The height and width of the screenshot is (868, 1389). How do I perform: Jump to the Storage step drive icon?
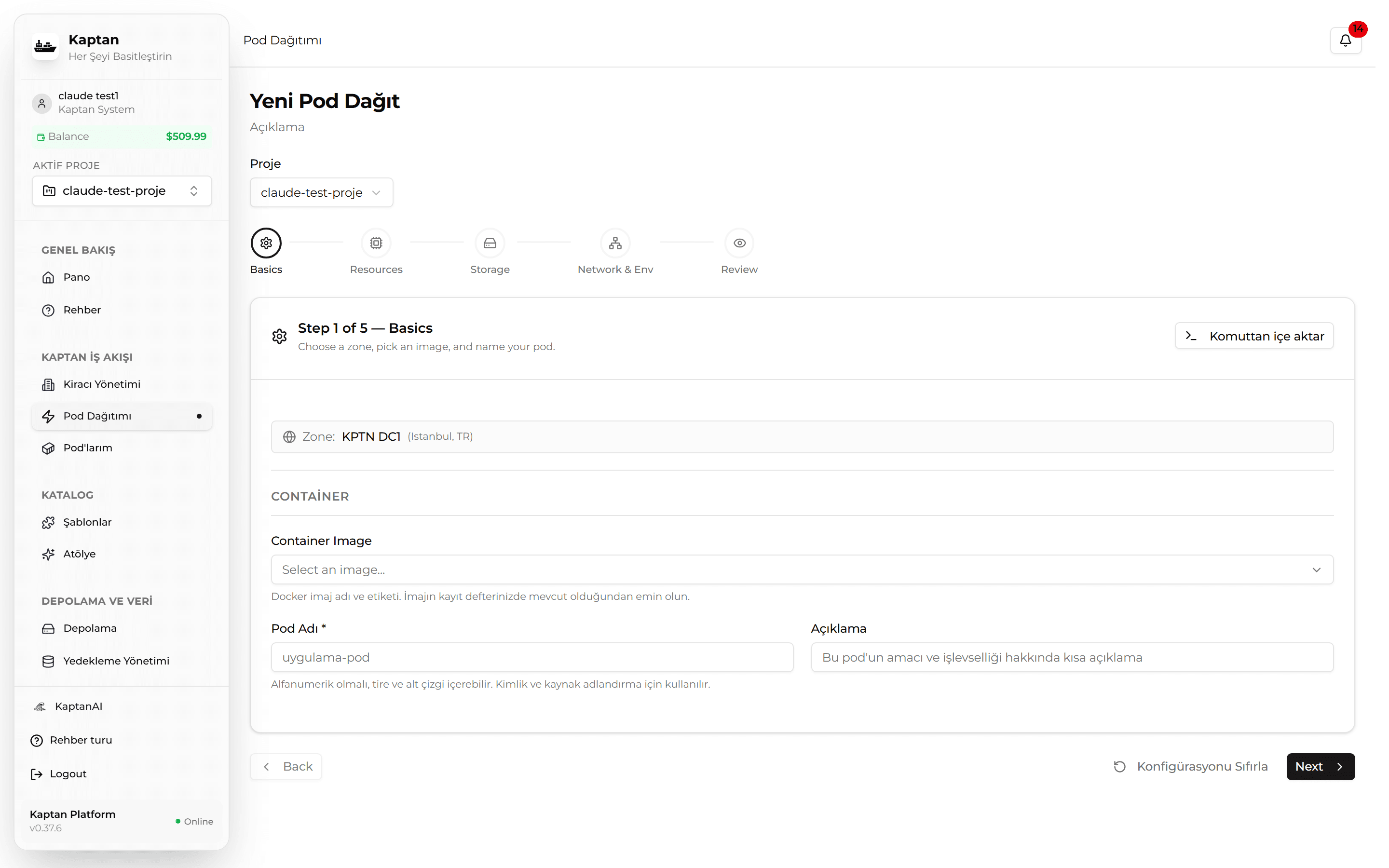pyautogui.click(x=490, y=243)
